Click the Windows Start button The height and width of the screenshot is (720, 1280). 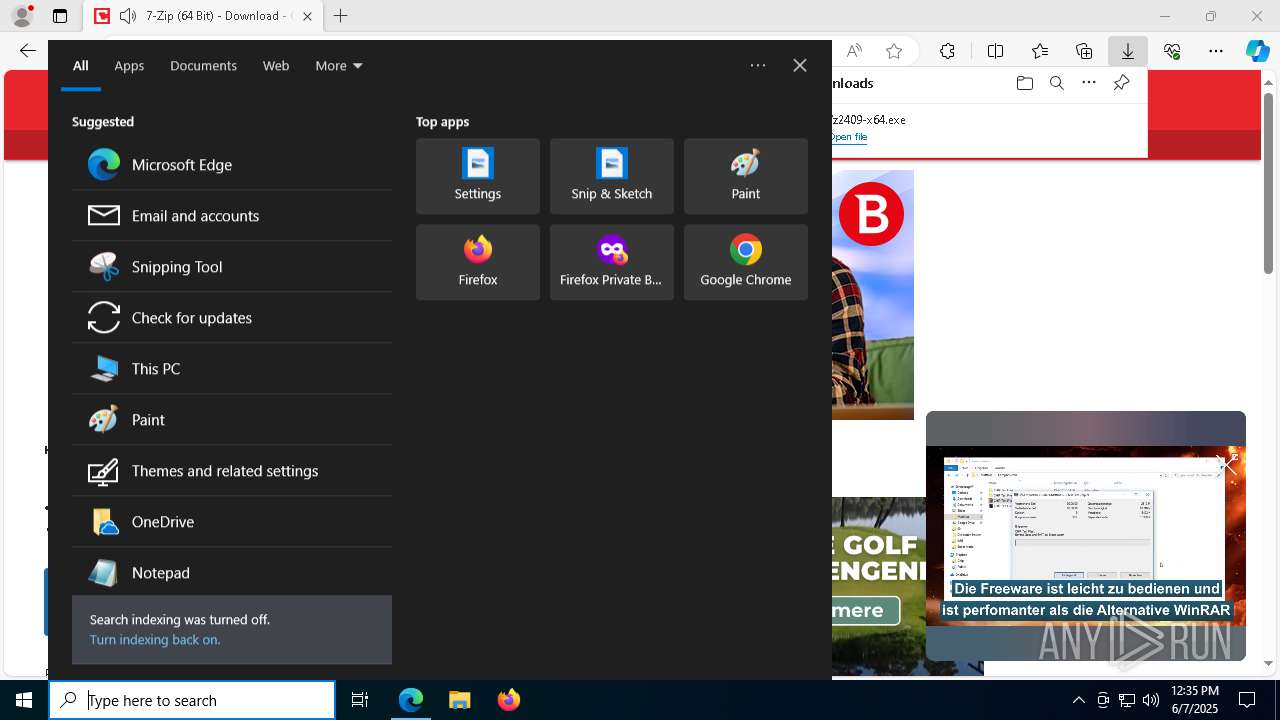coord(24,700)
